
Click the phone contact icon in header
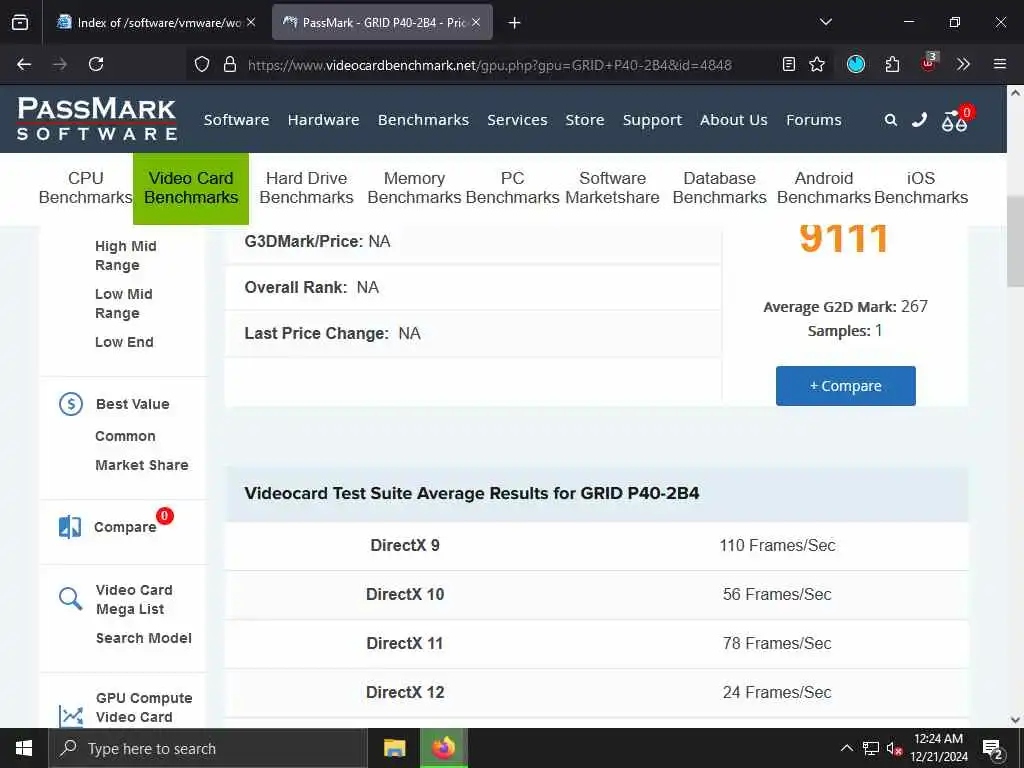[x=920, y=120]
